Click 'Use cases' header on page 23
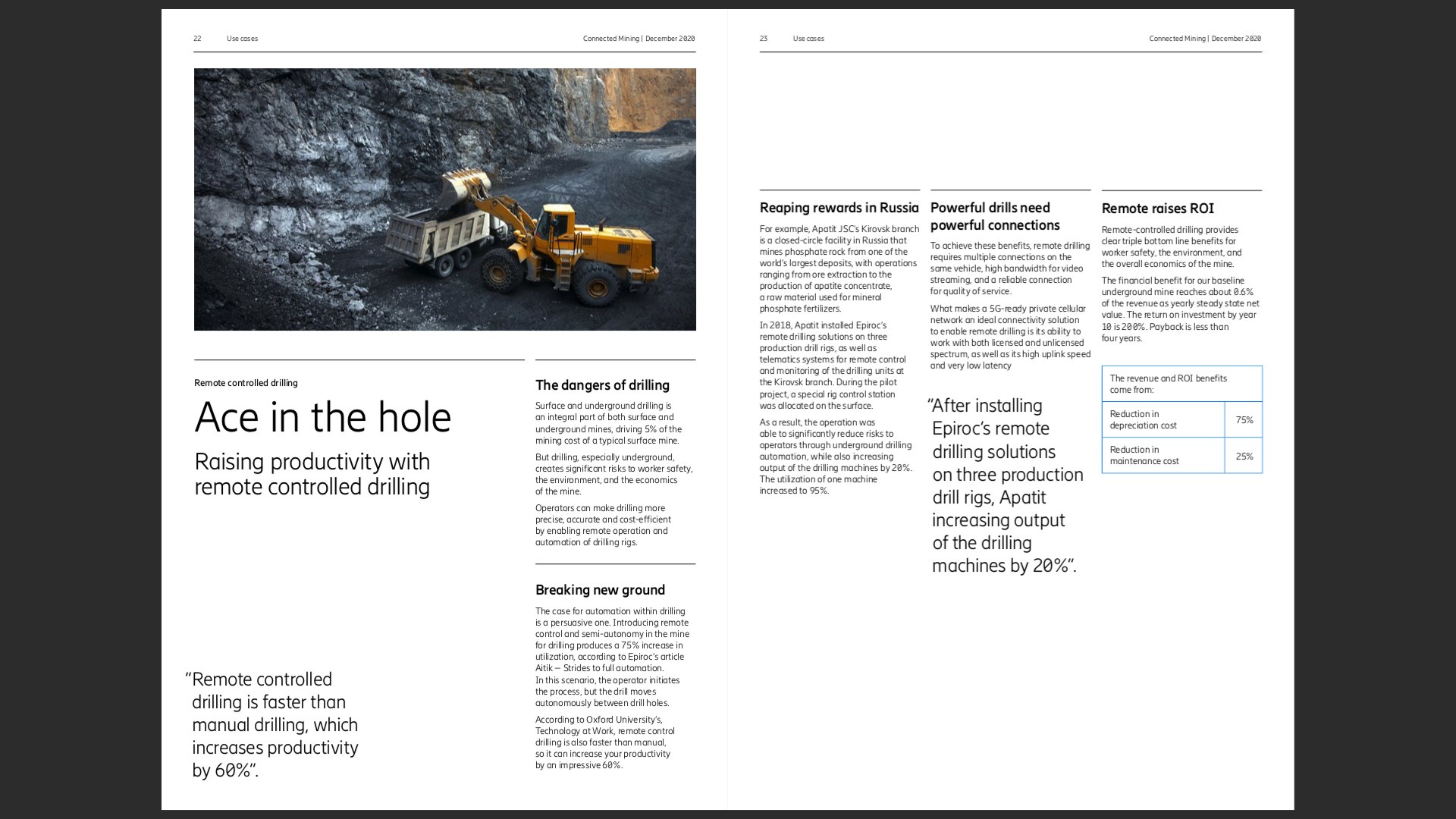Viewport: 1456px width, 819px height. [x=808, y=39]
